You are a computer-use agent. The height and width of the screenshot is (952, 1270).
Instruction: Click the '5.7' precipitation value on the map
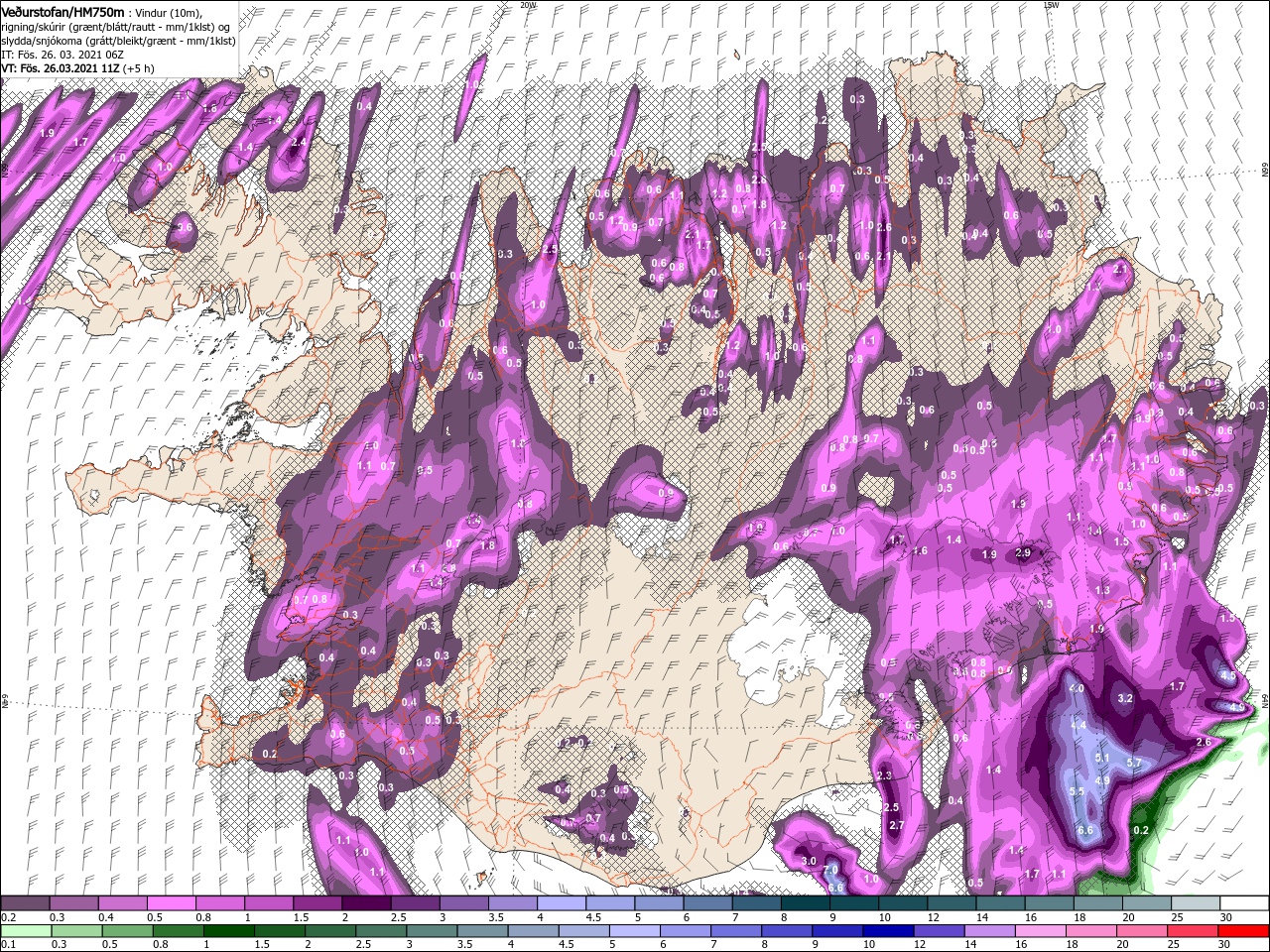tap(1135, 763)
